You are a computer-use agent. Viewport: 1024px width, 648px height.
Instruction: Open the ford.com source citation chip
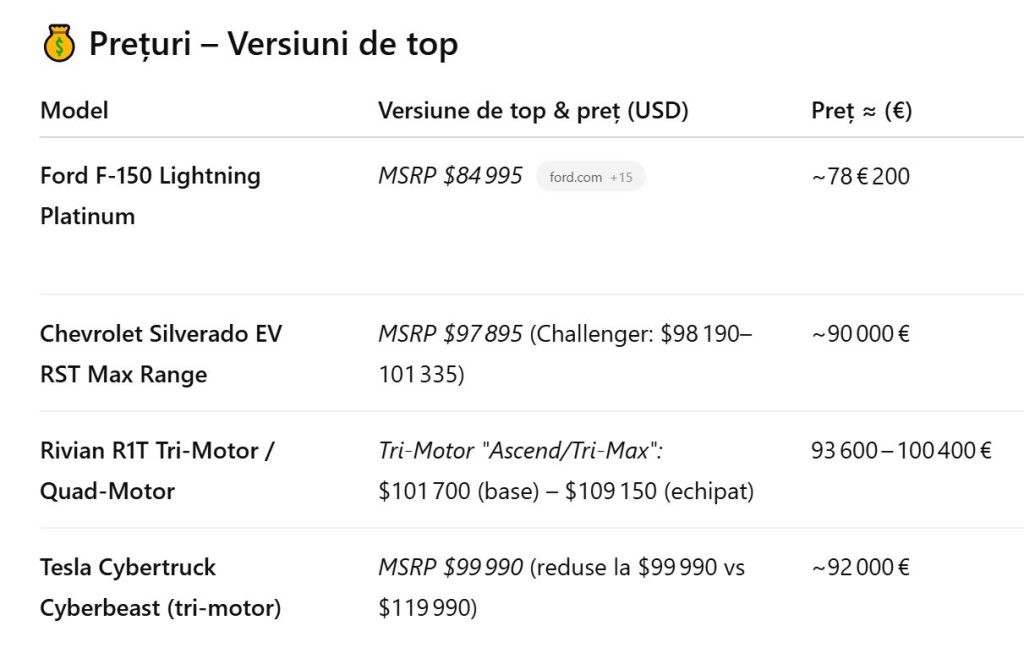(576, 177)
